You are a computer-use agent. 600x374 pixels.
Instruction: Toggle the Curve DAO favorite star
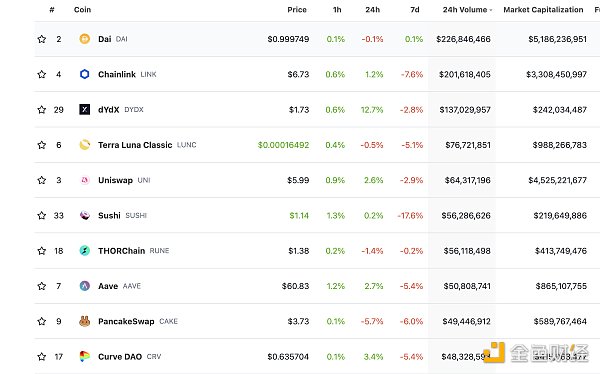(x=42, y=356)
